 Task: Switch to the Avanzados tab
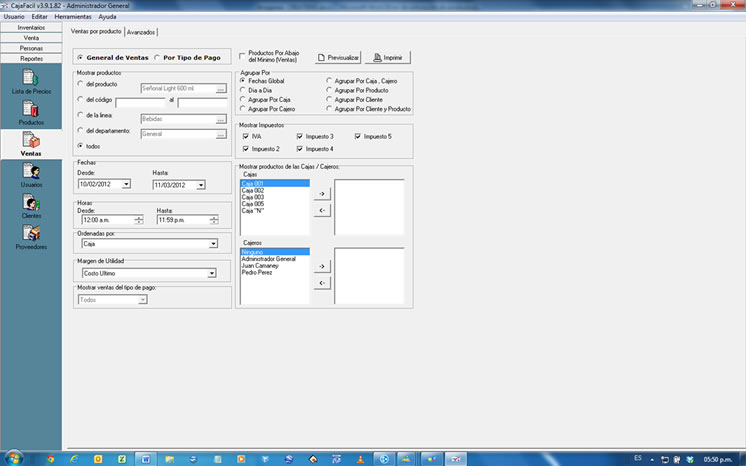point(141,32)
